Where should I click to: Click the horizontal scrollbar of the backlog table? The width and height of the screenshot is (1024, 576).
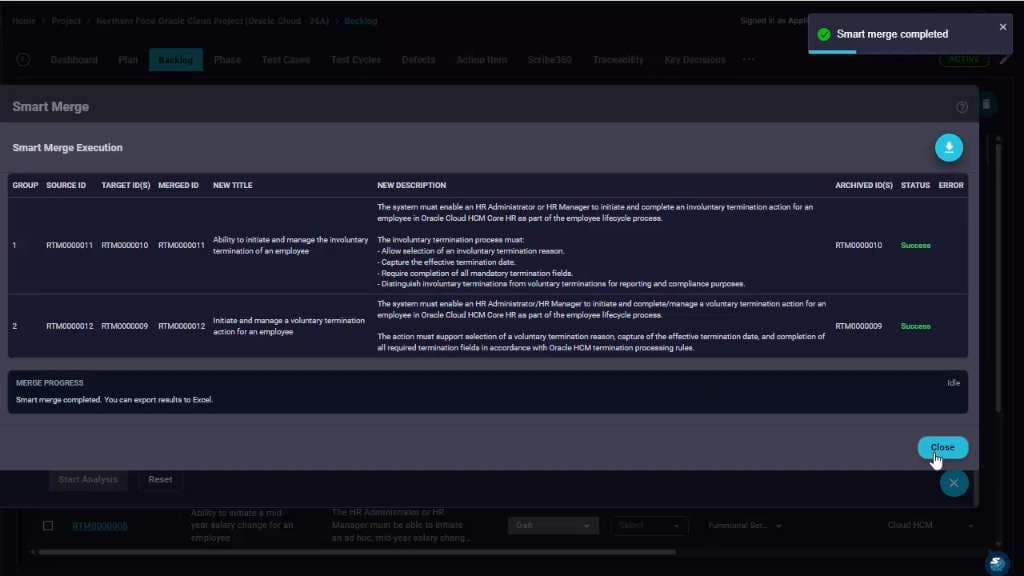(357, 552)
